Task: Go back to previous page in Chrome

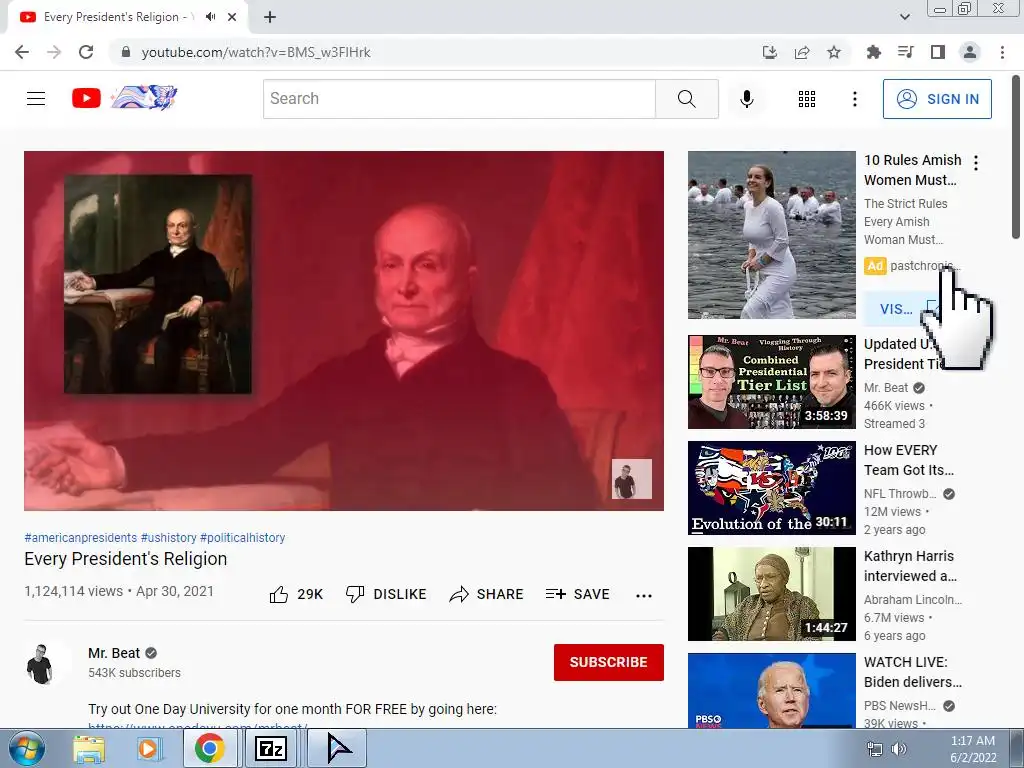Action: 22,52
